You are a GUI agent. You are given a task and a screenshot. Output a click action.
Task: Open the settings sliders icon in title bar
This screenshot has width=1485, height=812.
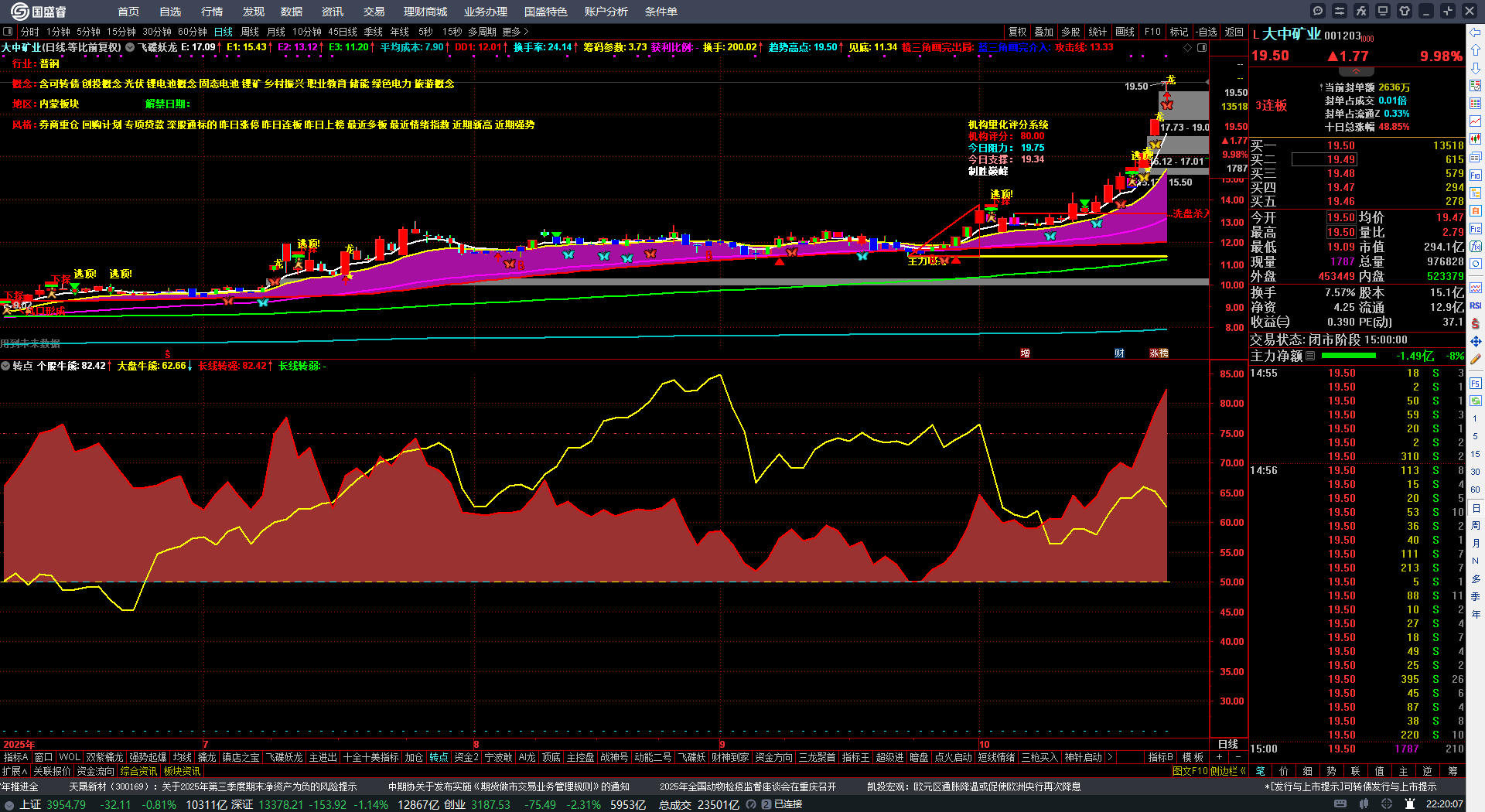(1340, 11)
